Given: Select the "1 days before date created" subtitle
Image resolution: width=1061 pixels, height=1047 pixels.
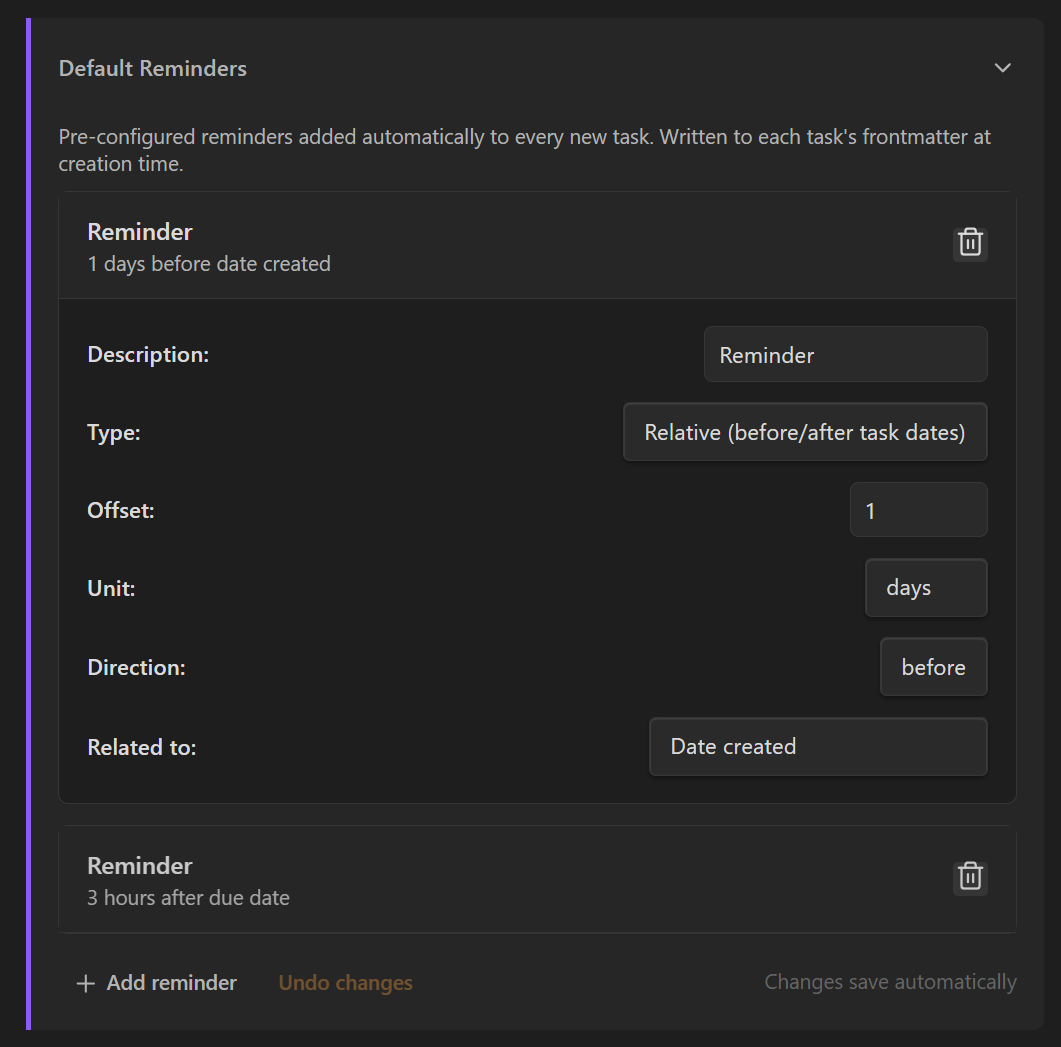Looking at the screenshot, I should pos(209,264).
